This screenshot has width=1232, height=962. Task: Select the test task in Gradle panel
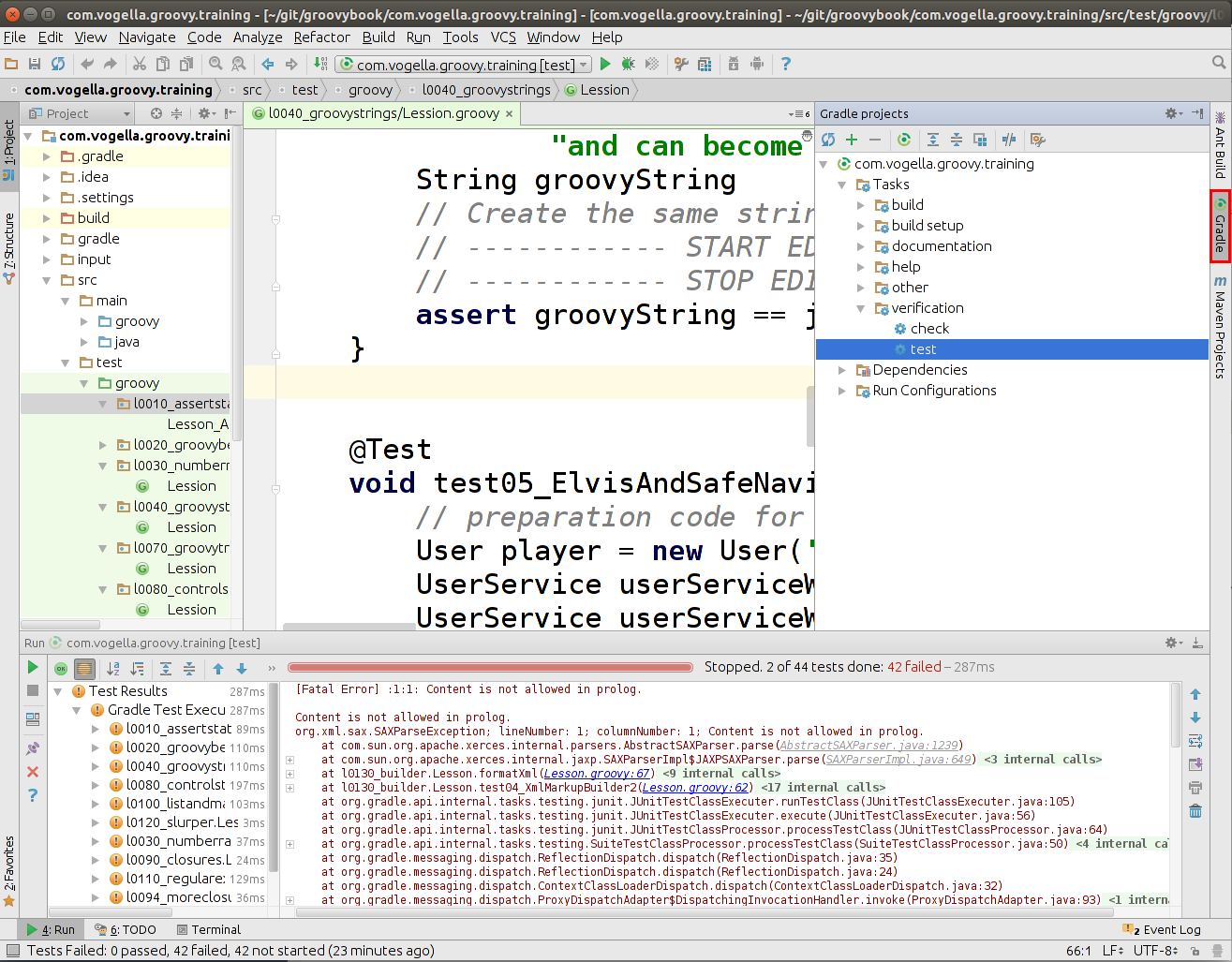coord(1012,349)
